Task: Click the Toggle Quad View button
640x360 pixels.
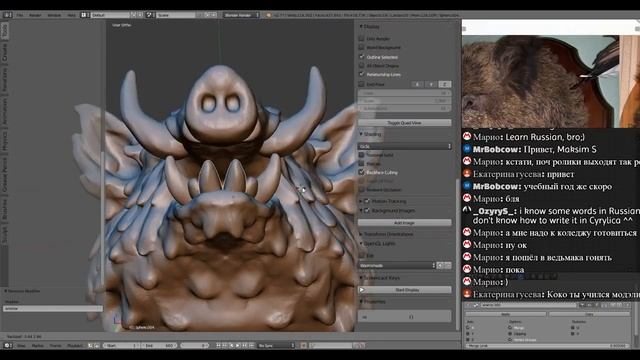Action: pyautogui.click(x=405, y=122)
